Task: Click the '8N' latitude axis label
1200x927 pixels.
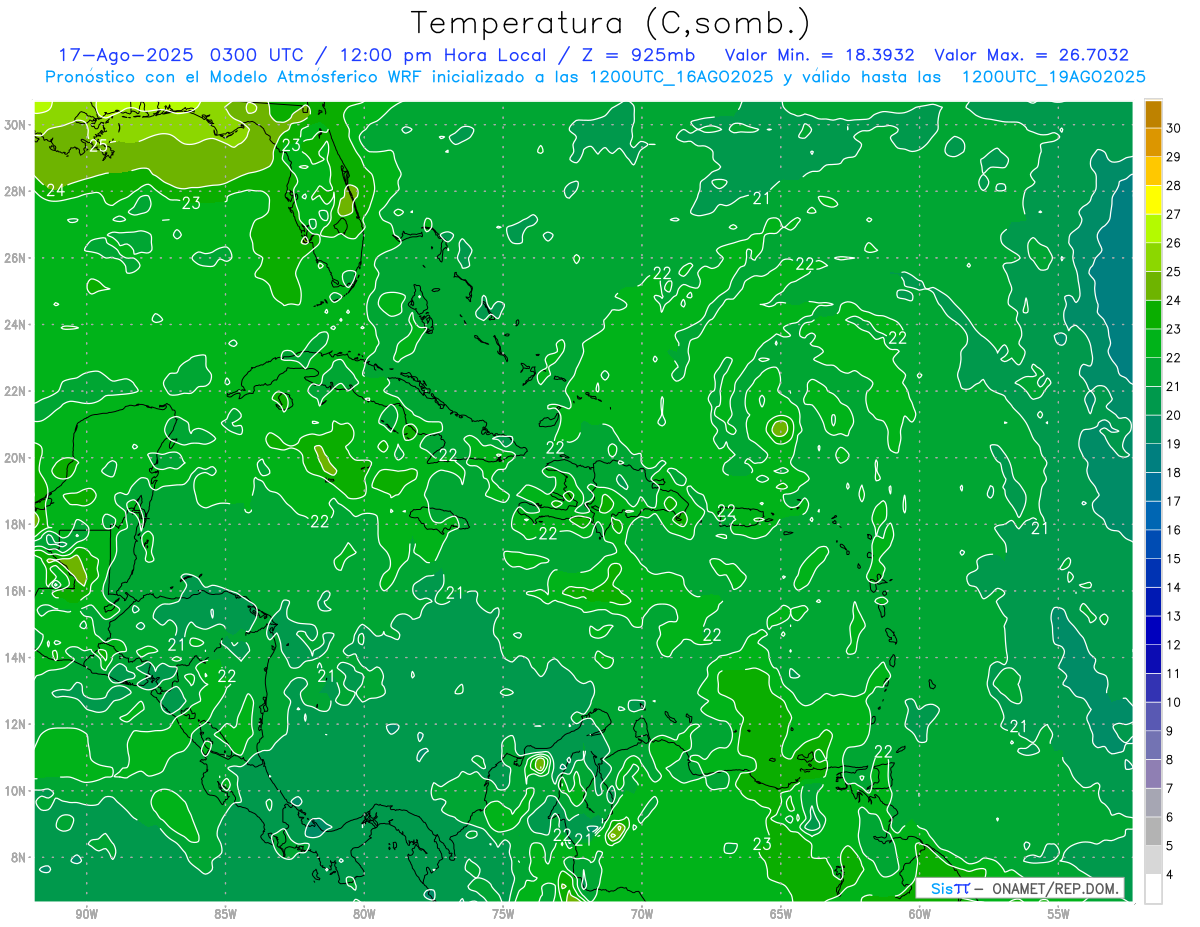Action: tap(18, 857)
